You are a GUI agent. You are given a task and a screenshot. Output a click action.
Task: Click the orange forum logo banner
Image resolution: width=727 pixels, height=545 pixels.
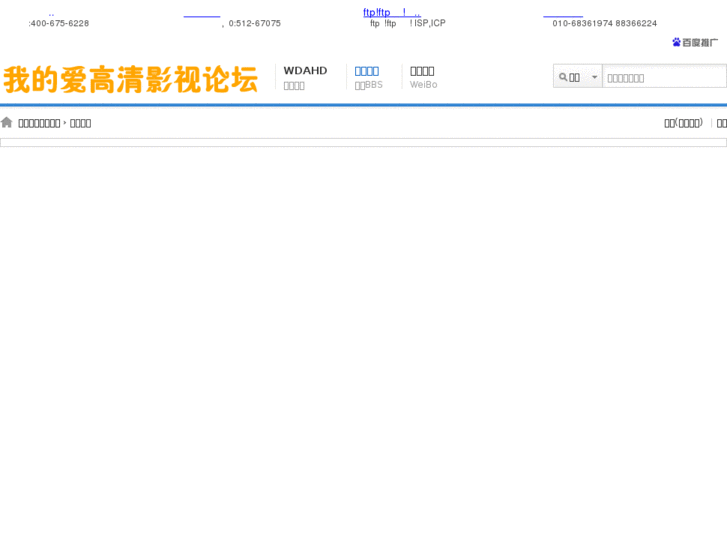coord(131,79)
